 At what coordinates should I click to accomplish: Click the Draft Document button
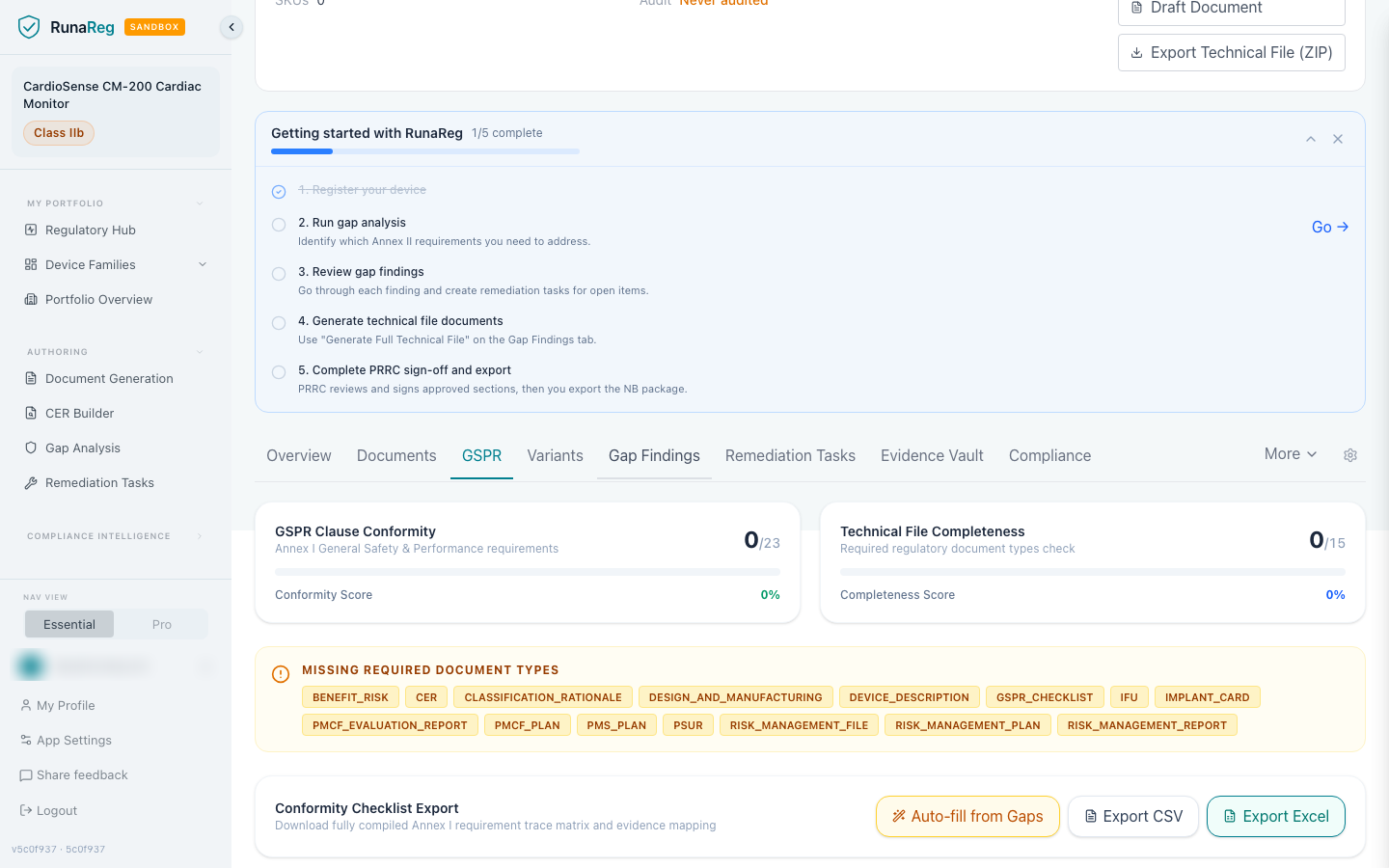point(1232,10)
